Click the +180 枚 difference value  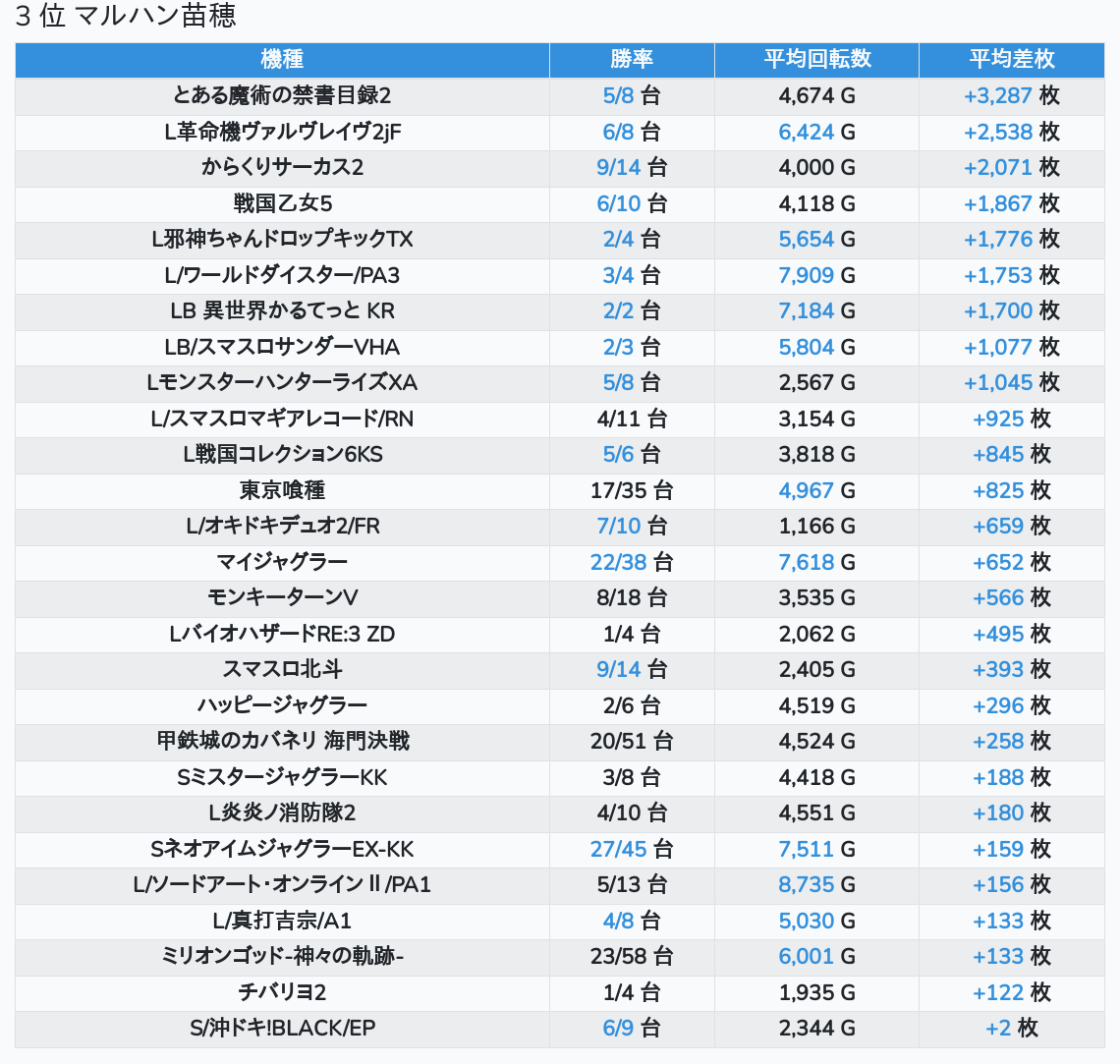(1011, 813)
